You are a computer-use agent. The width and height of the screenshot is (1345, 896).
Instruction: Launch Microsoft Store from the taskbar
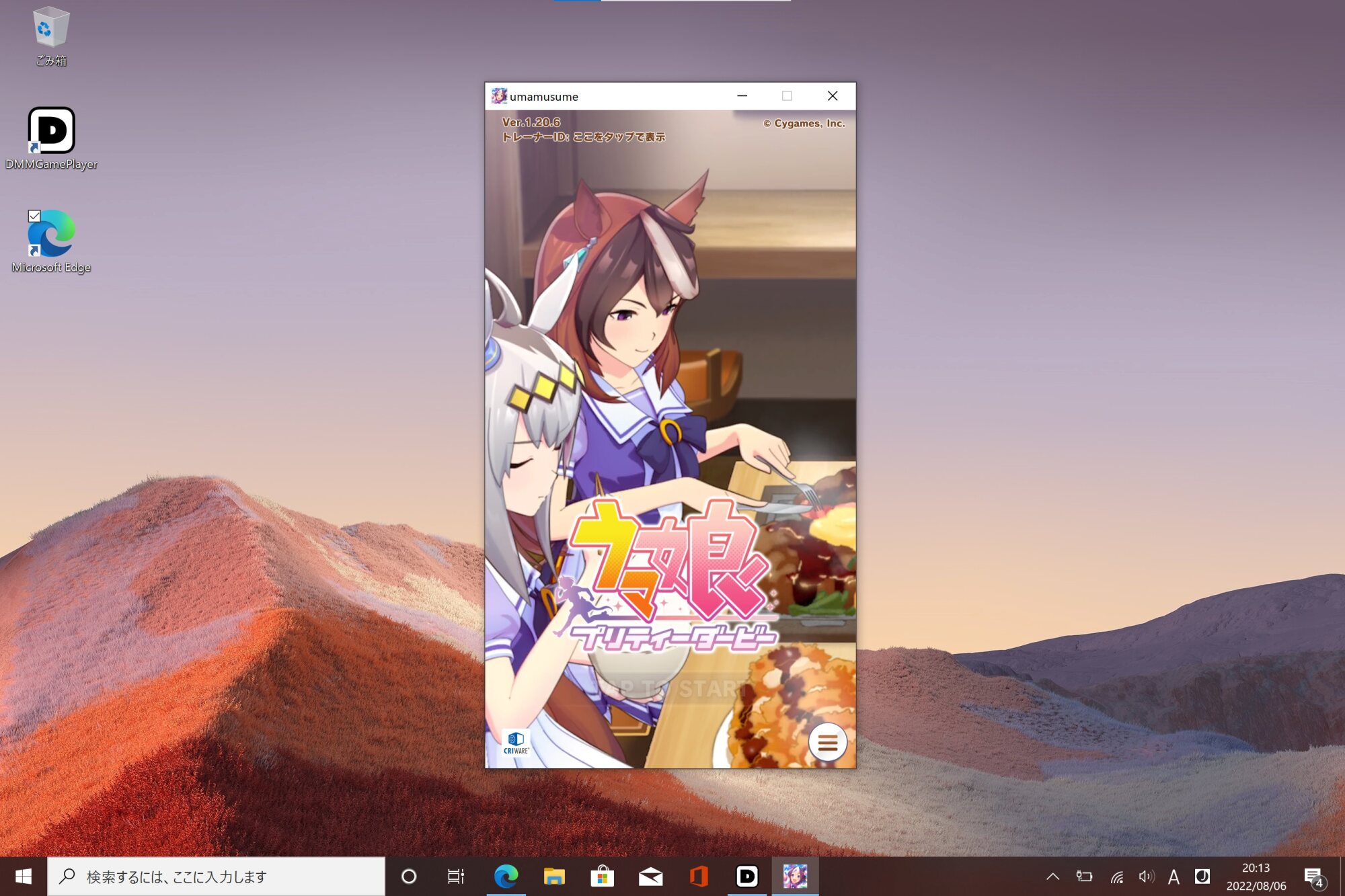point(602,876)
